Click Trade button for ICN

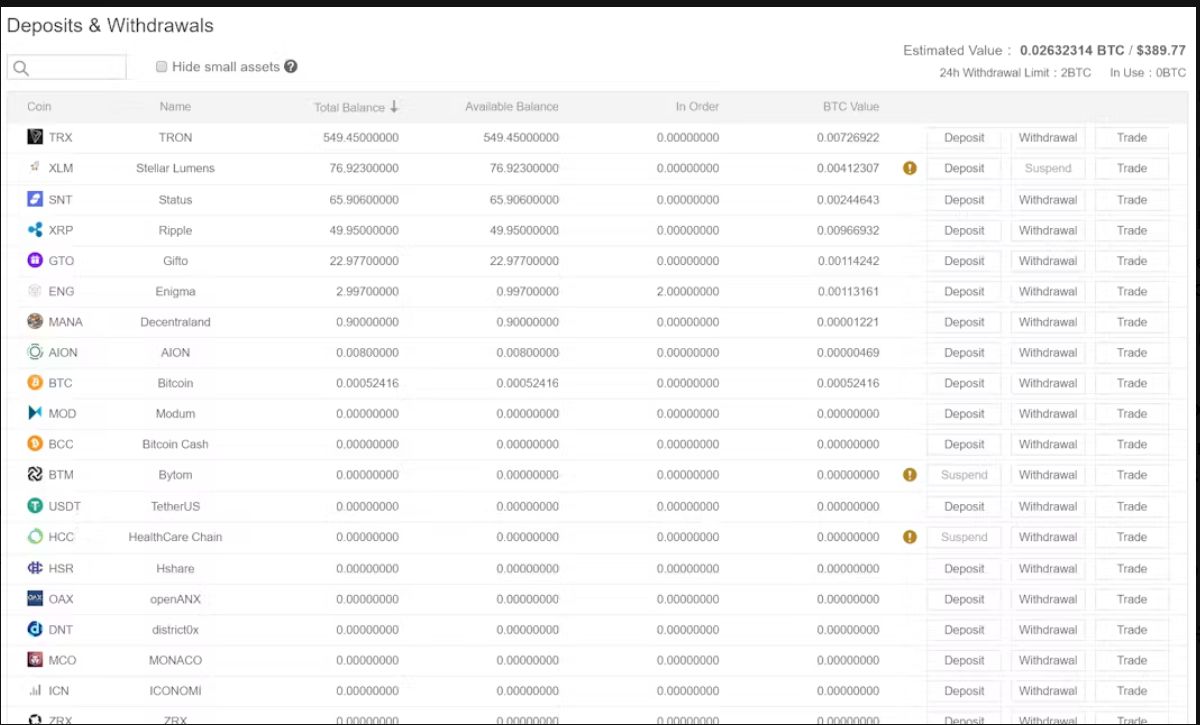coord(1132,691)
